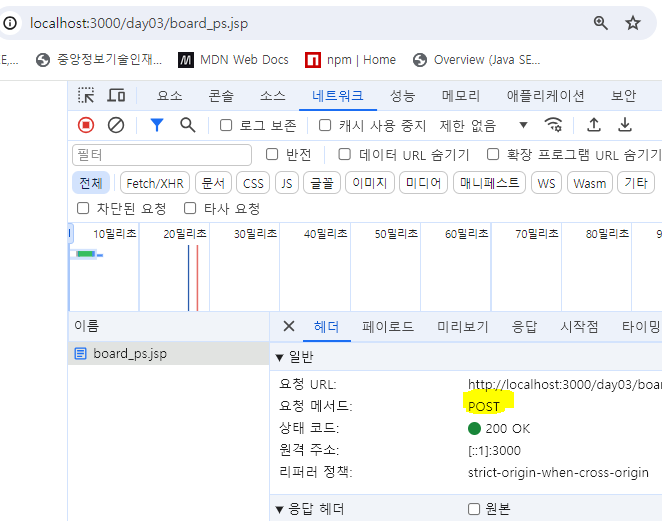The width and height of the screenshot is (662, 521).
Task: Filter by 글꼴 requests
Action: 322,183
